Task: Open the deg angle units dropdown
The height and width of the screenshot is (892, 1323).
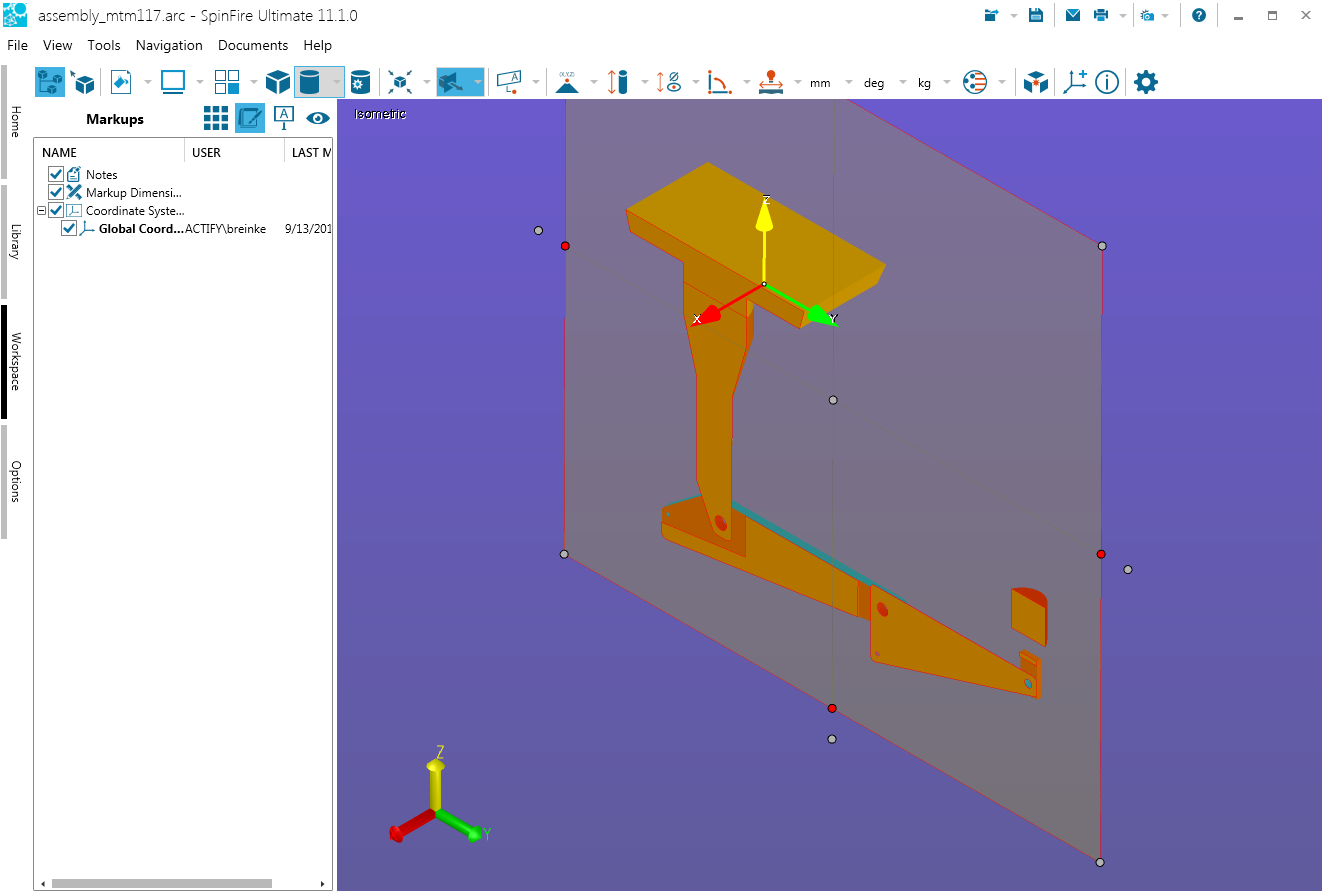Action: click(874, 83)
